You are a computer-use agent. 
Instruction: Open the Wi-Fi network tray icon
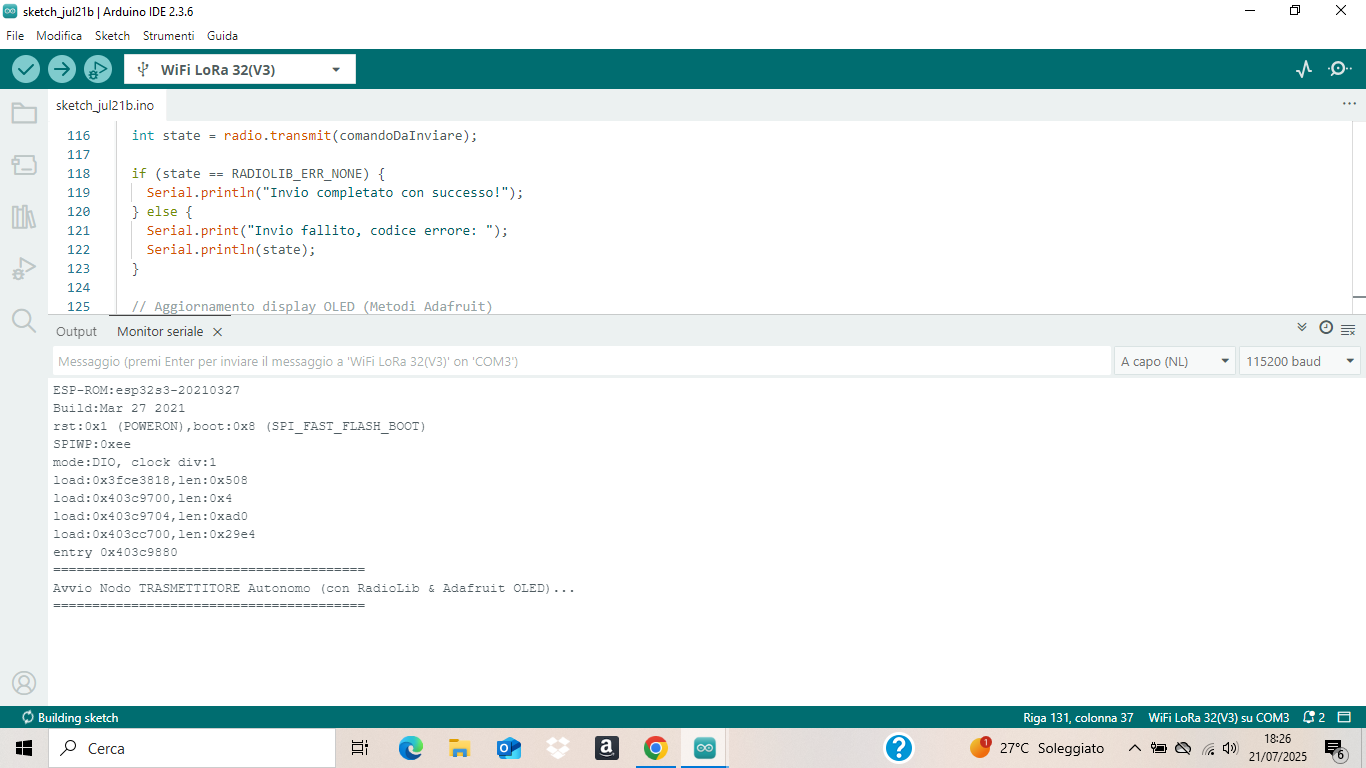[x=1207, y=748]
